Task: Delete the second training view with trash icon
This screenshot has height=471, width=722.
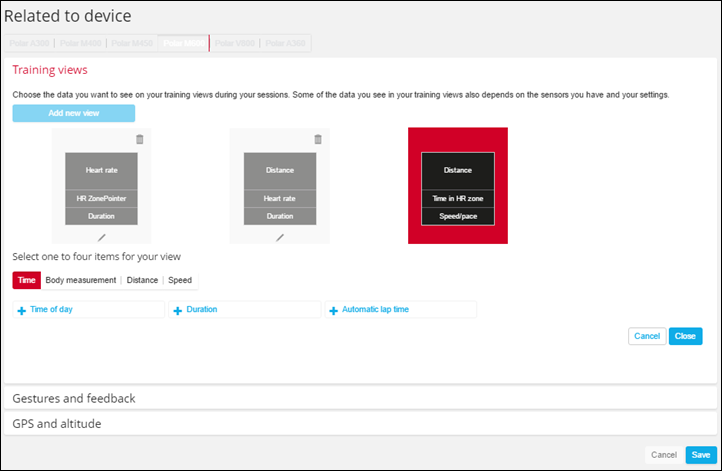Action: [x=318, y=140]
